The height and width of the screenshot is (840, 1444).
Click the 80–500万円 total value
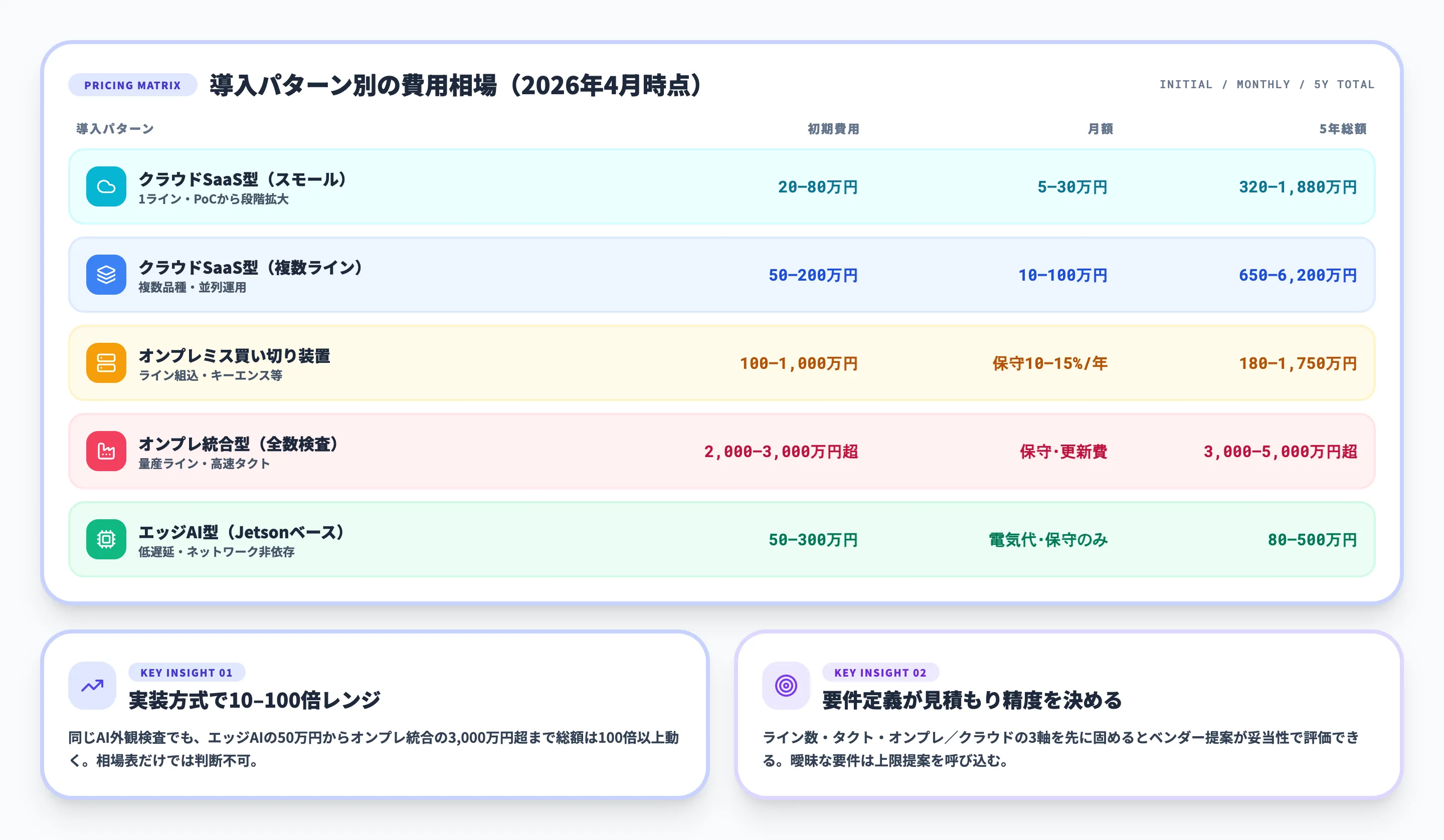coord(1312,540)
